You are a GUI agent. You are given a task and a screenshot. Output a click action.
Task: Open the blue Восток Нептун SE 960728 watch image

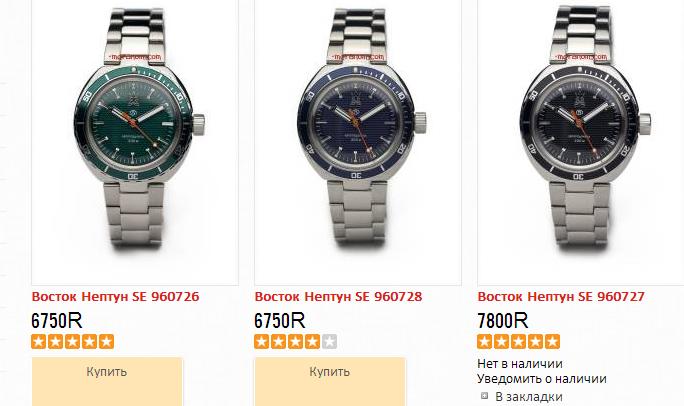tap(358, 142)
